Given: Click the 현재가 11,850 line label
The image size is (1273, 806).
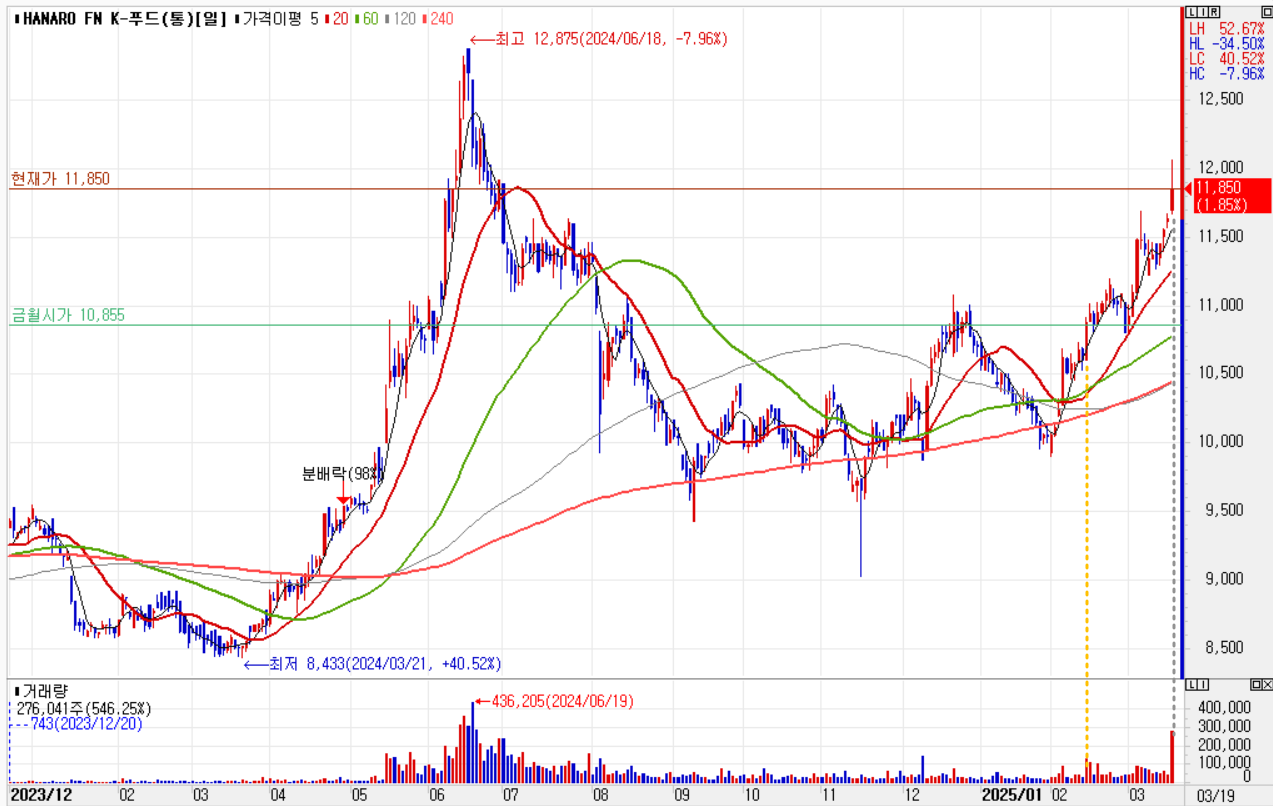Looking at the screenshot, I should tap(59, 179).
